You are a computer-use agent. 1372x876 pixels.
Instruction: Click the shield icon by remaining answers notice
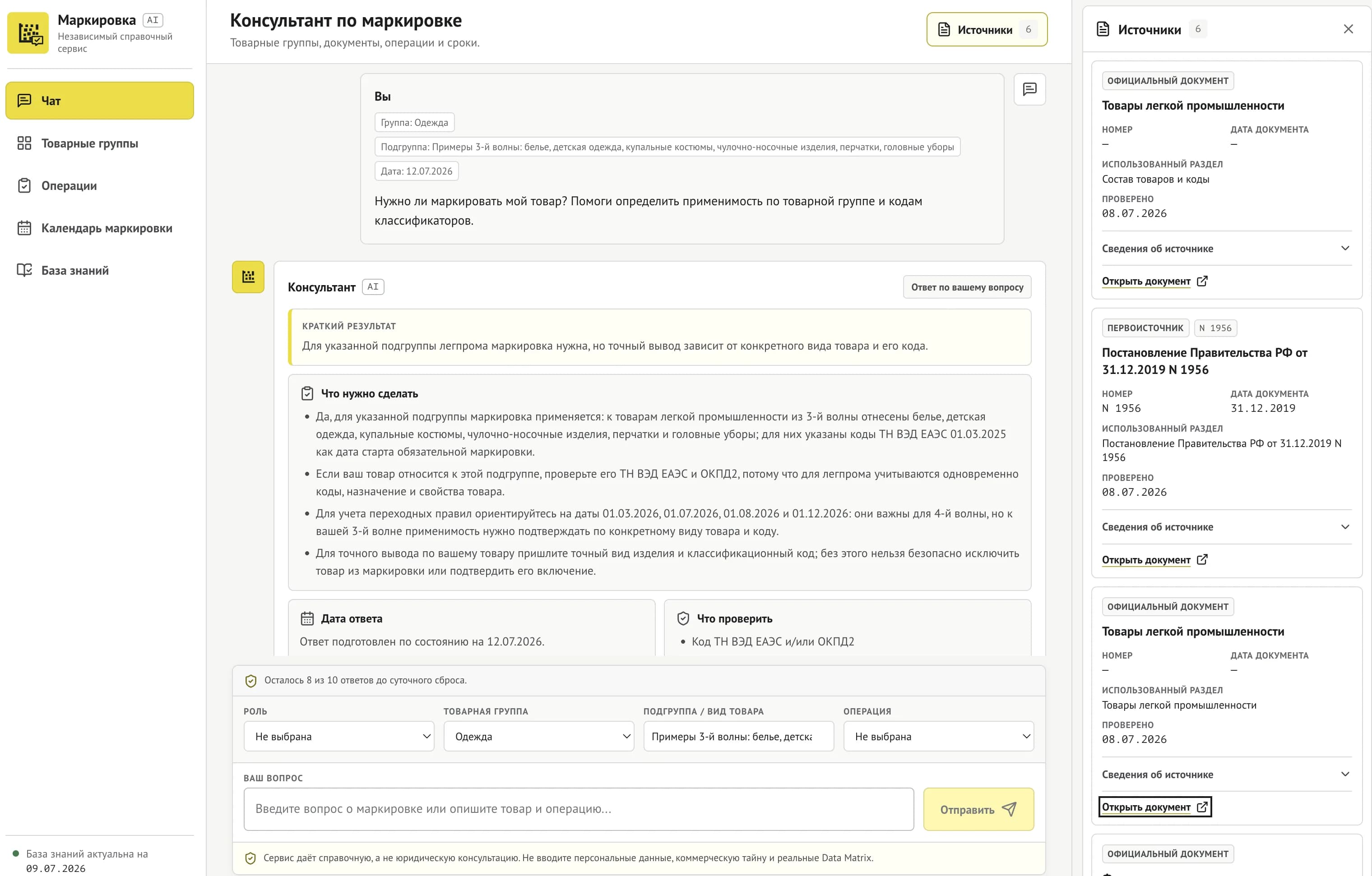(250, 681)
